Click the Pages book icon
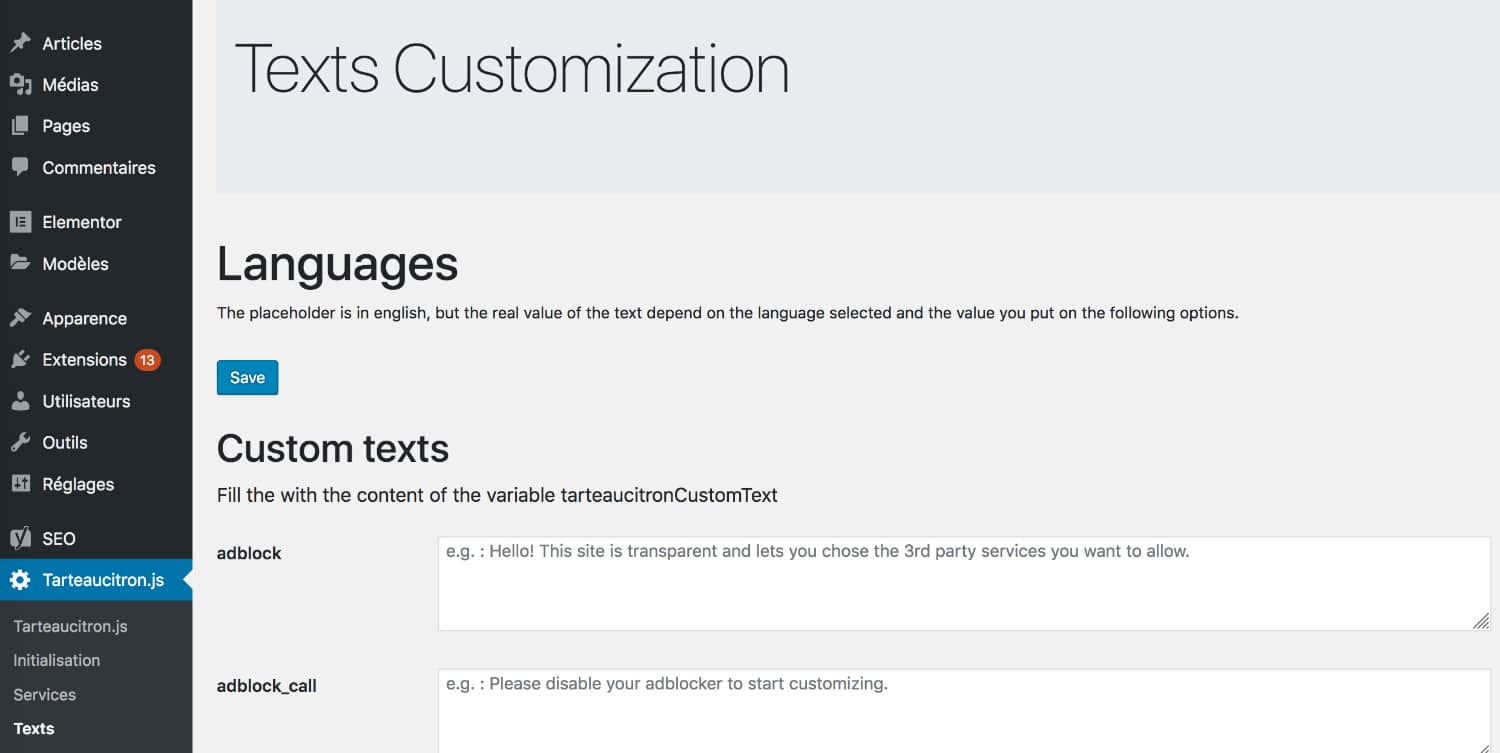The height and width of the screenshot is (753, 1500). pyautogui.click(x=20, y=126)
